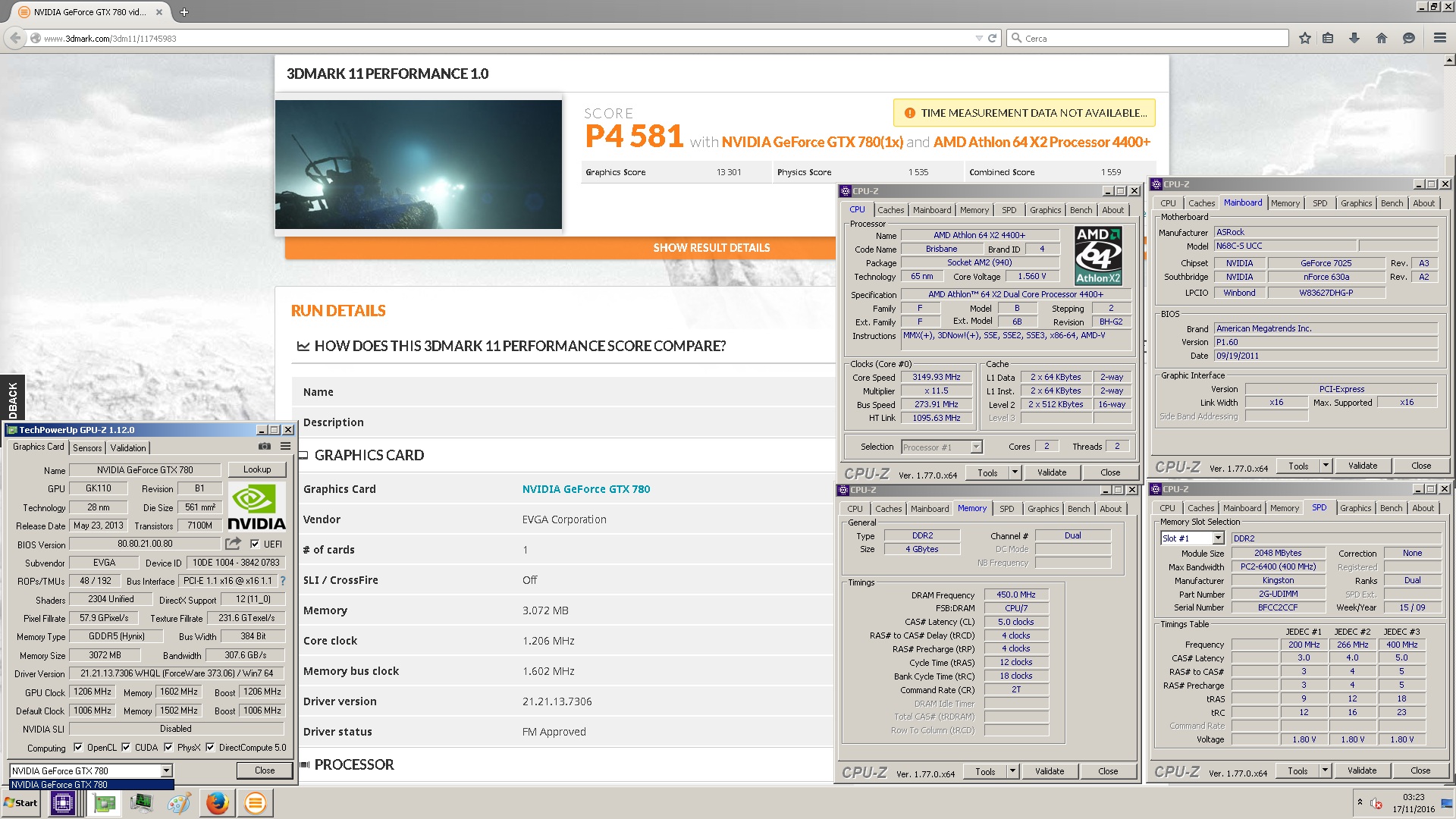The width and height of the screenshot is (1456, 819).
Task: Open Tools dropdown arrow in Memory window
Action: [x=1012, y=771]
